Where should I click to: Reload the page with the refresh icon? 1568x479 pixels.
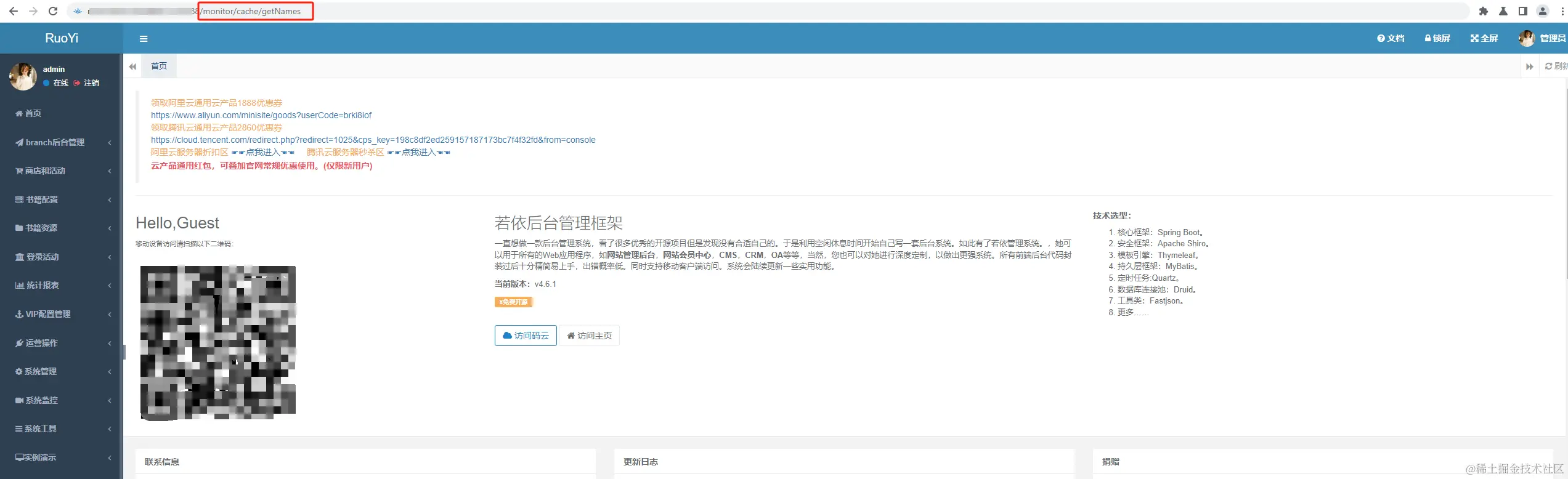53,11
